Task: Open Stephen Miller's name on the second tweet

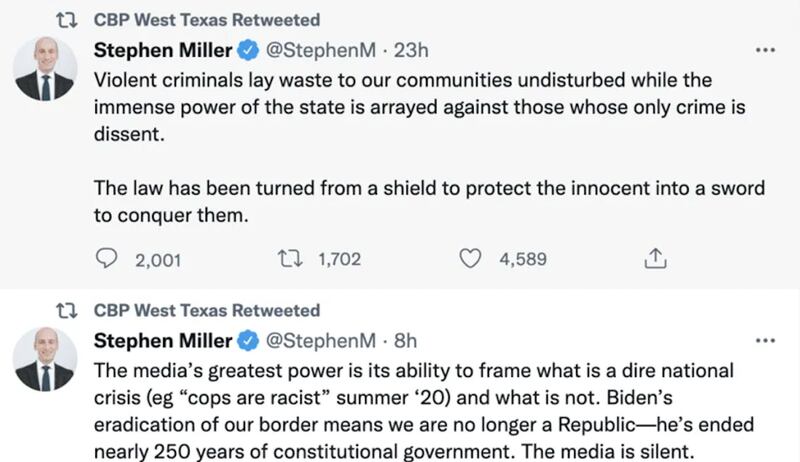Action: point(162,341)
